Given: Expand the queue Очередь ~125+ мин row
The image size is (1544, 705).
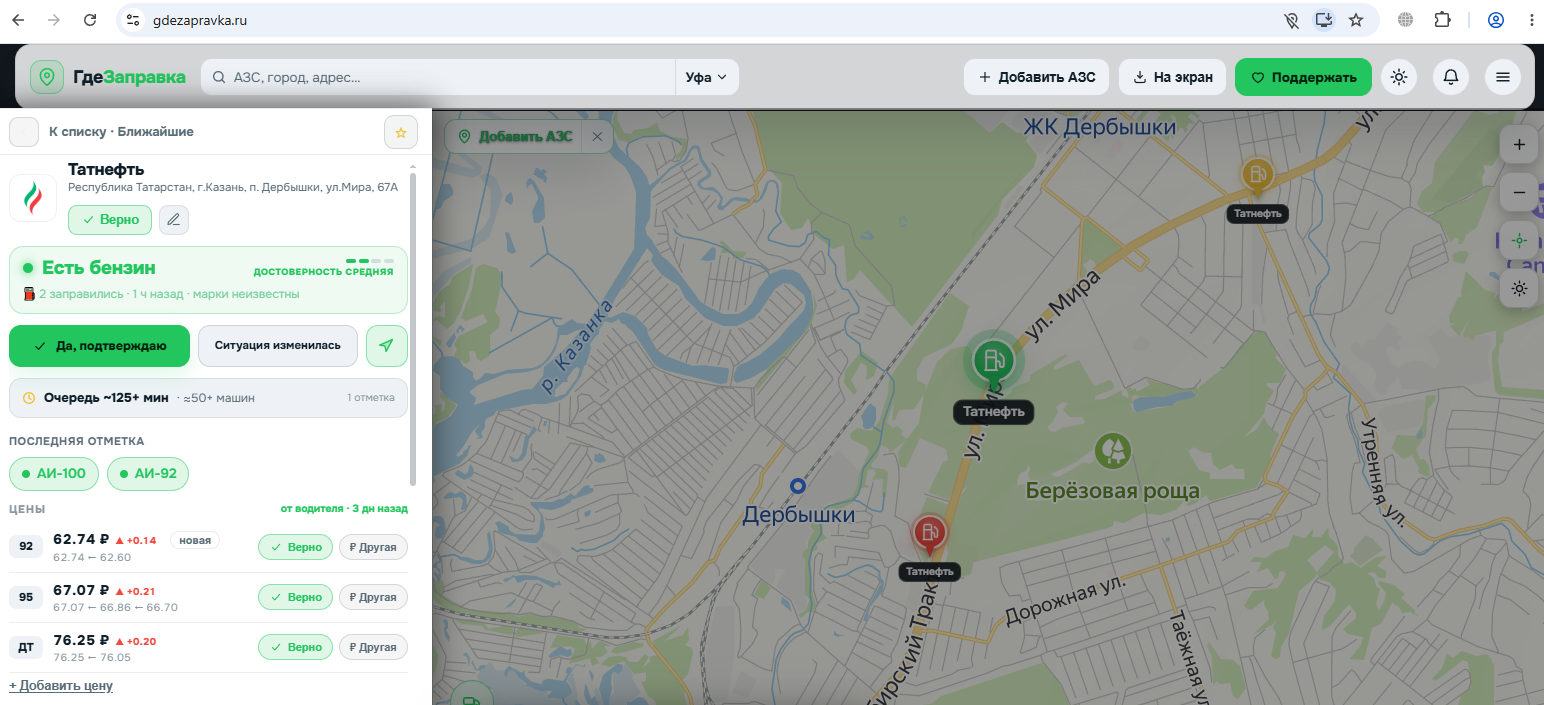Looking at the screenshot, I should 208,397.
